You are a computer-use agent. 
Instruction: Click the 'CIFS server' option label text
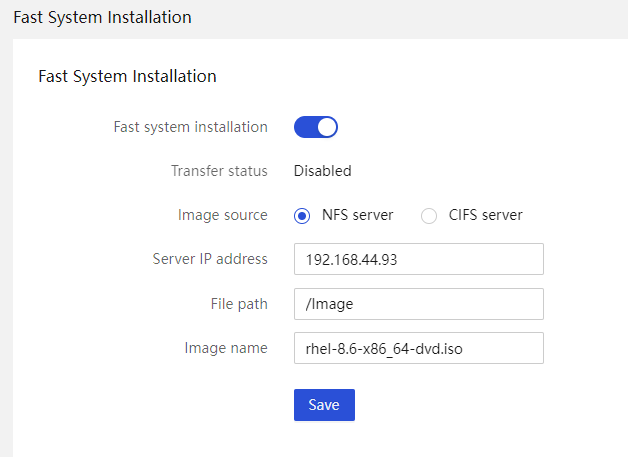[485, 215]
